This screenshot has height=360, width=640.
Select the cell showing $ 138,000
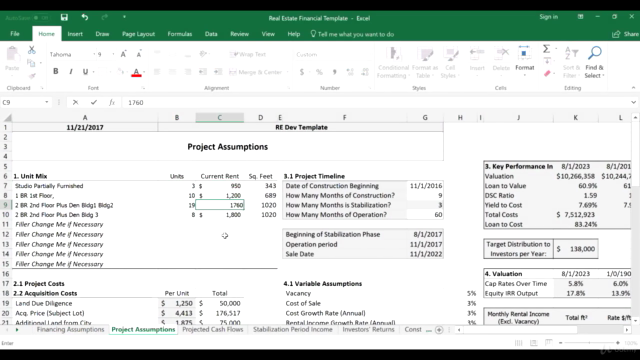point(576,249)
